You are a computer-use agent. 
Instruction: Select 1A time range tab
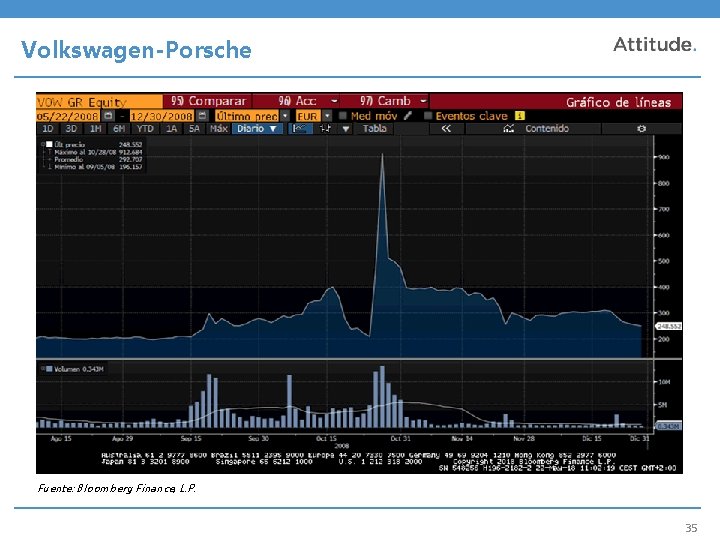point(171,129)
